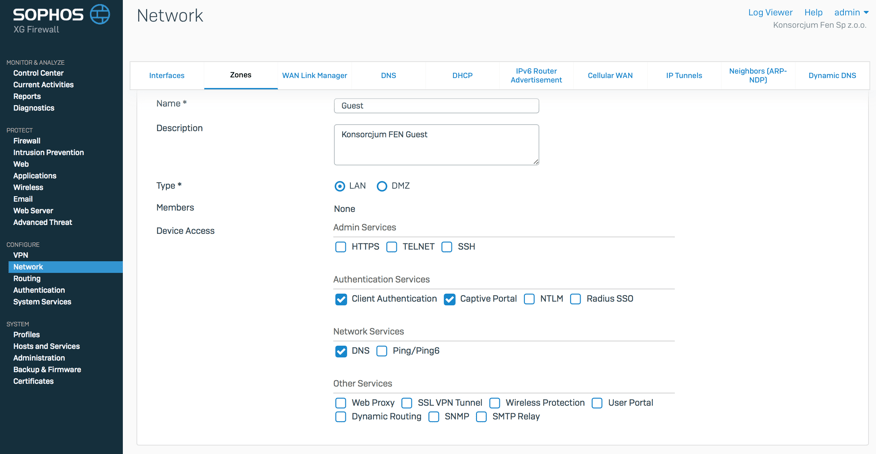
Task: Go to the DHCP tab
Action: point(462,75)
